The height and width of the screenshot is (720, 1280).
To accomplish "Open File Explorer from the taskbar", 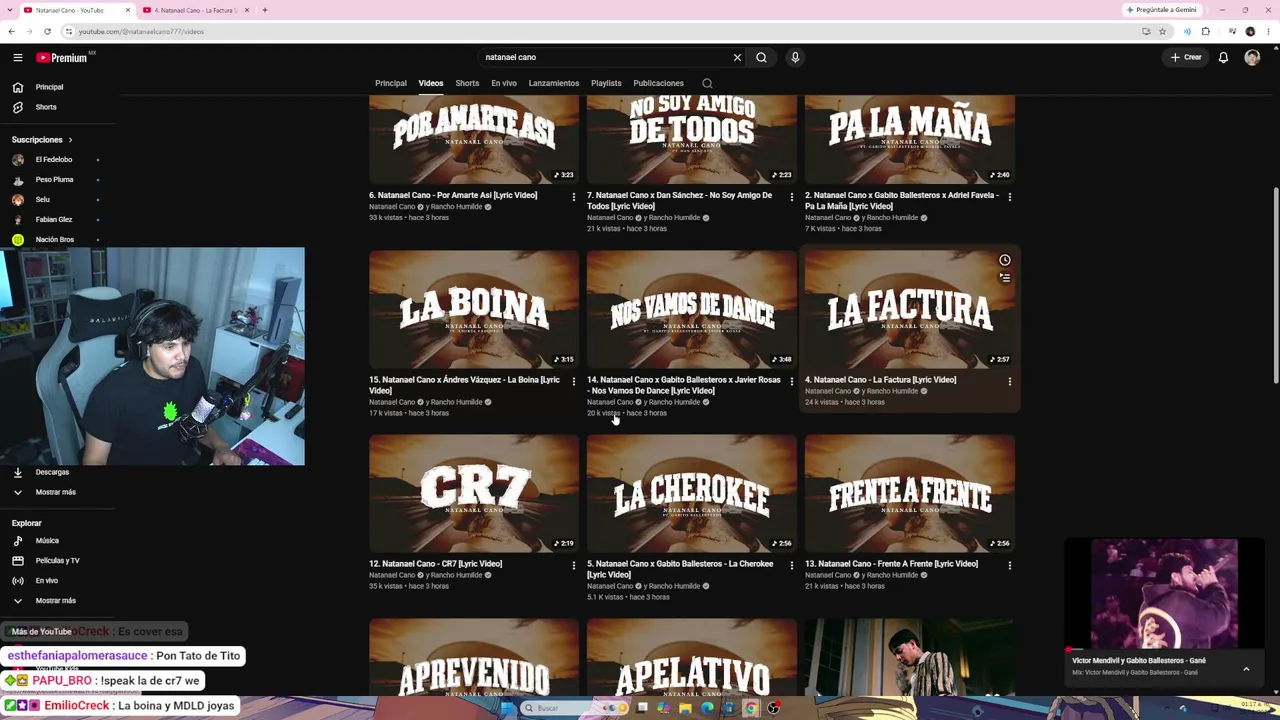I will (685, 708).
